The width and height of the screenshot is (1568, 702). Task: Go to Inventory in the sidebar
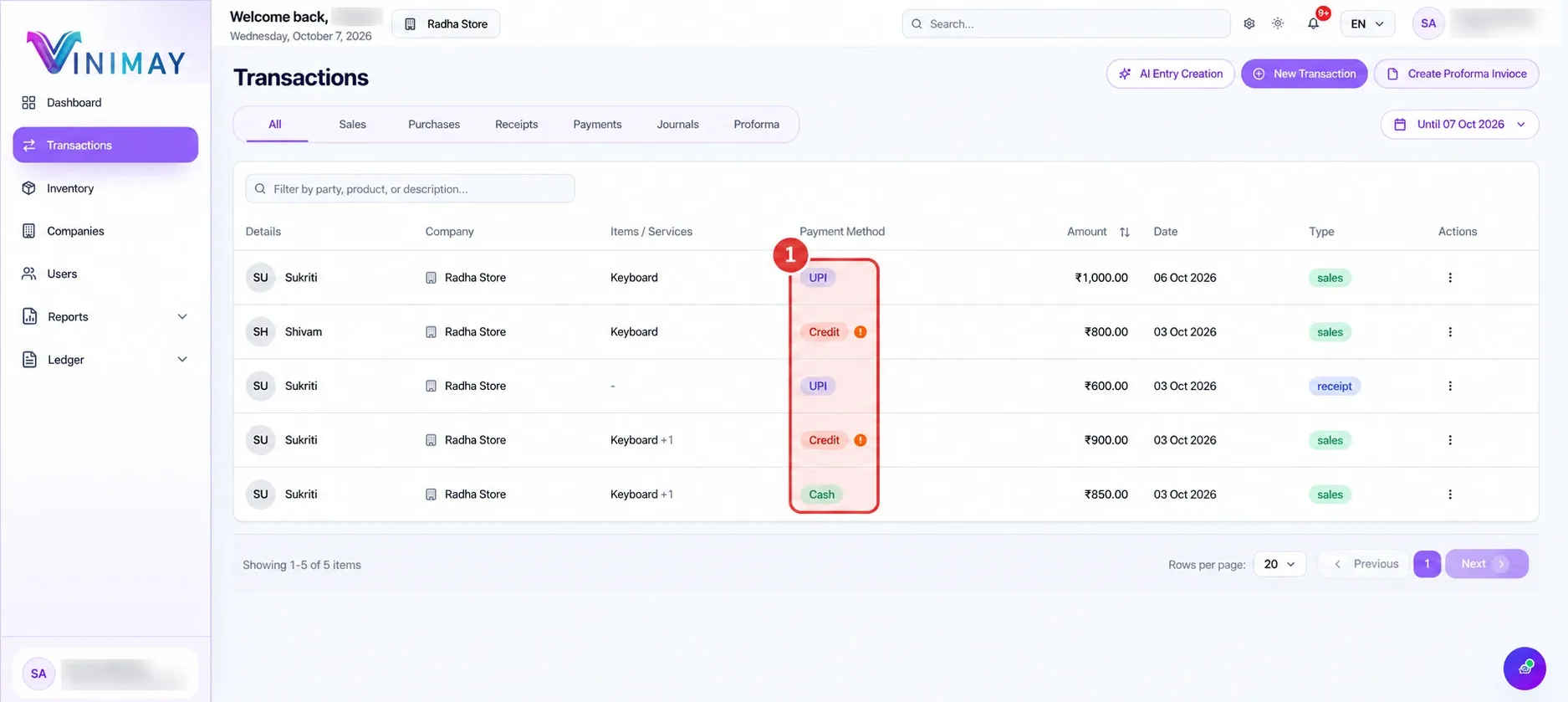(x=105, y=188)
